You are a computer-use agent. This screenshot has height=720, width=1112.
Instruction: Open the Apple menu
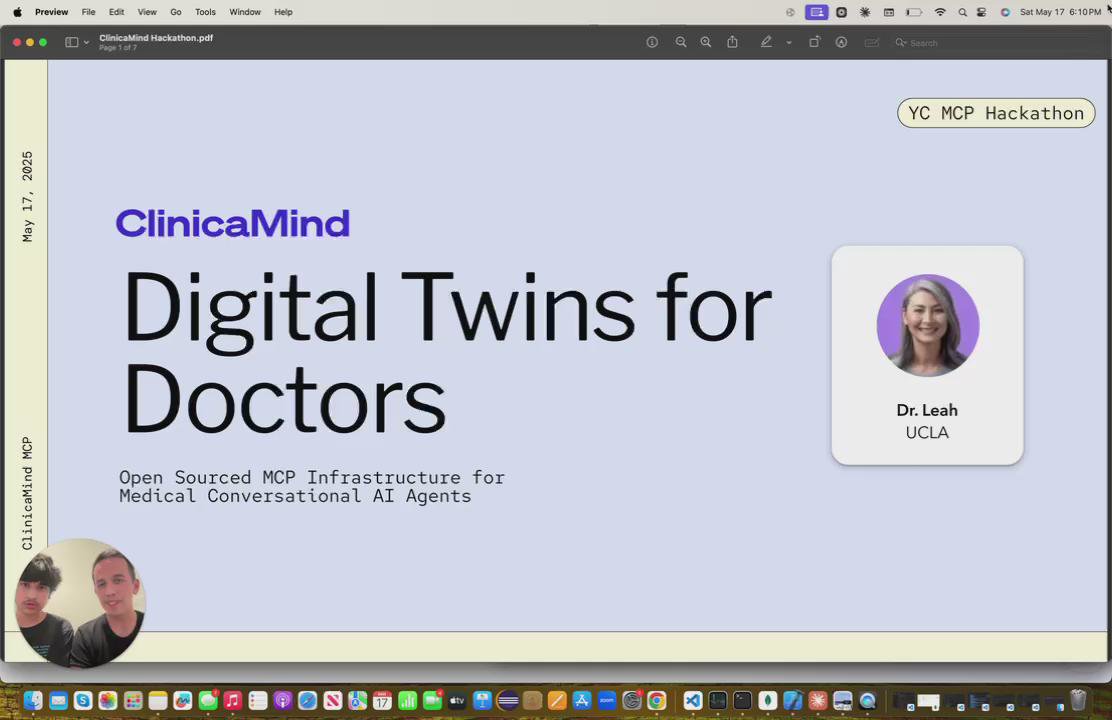(18, 12)
